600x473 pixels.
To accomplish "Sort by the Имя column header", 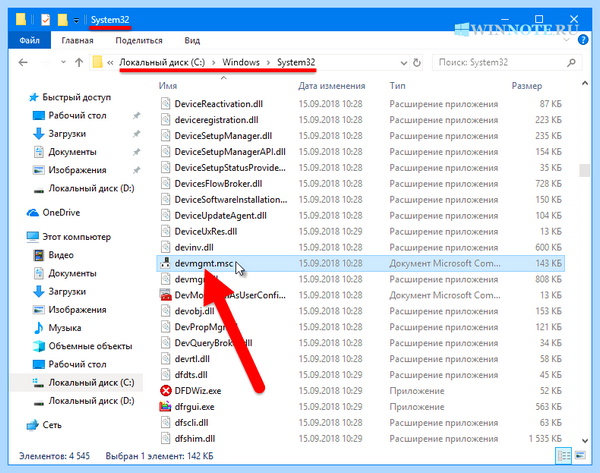I will pyautogui.click(x=168, y=86).
